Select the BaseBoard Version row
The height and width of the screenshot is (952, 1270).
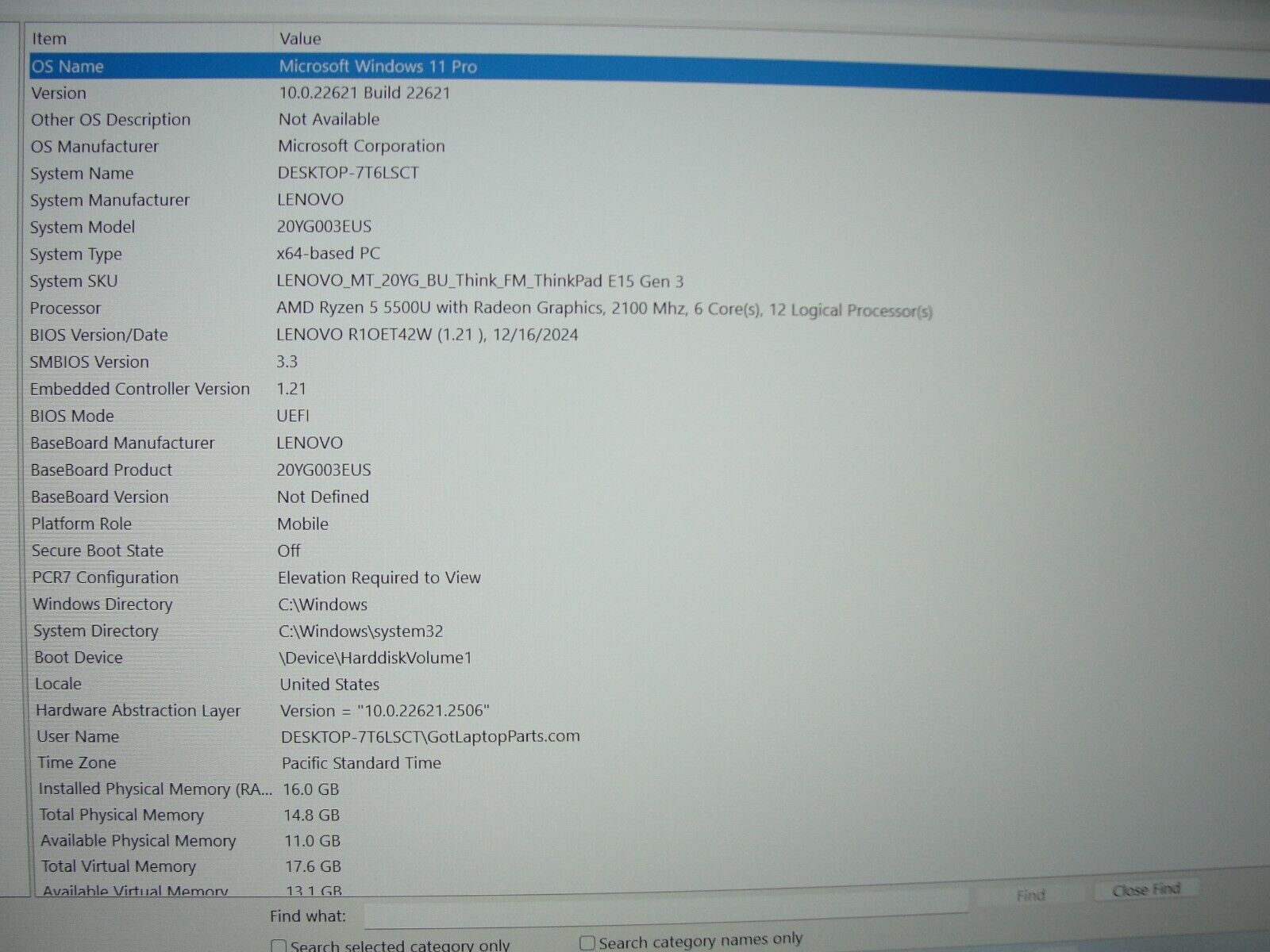tap(648, 497)
